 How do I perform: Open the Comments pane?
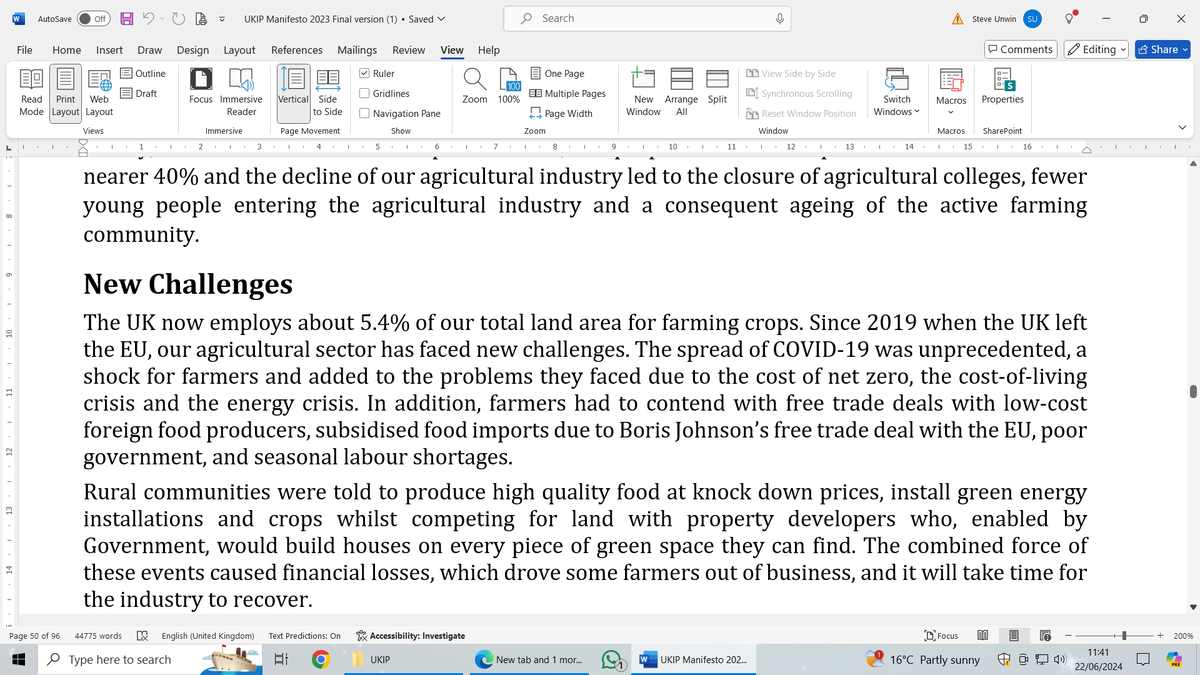pyautogui.click(x=1020, y=49)
